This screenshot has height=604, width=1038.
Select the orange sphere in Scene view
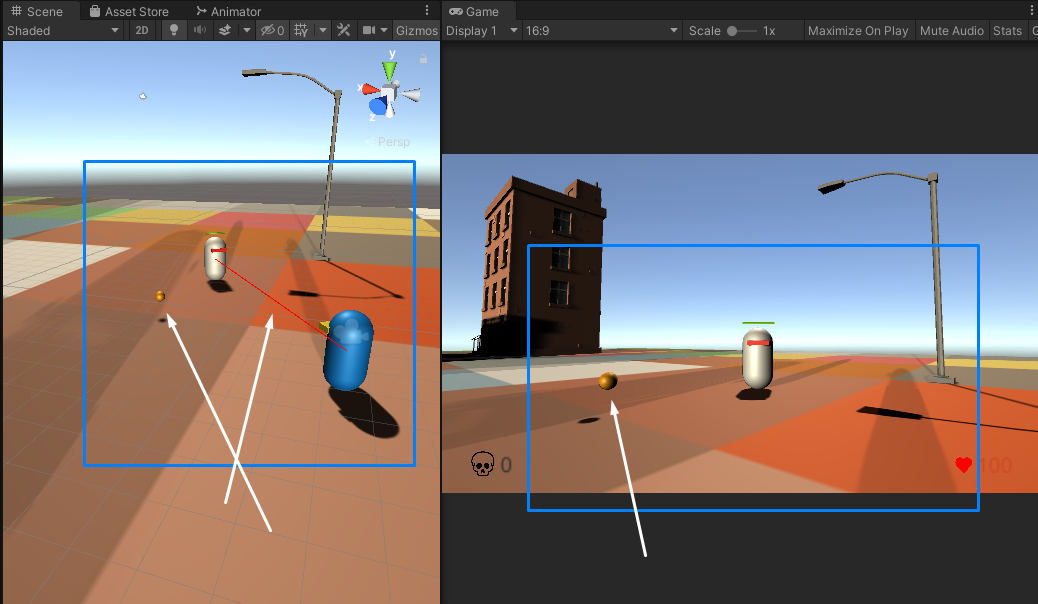point(160,296)
